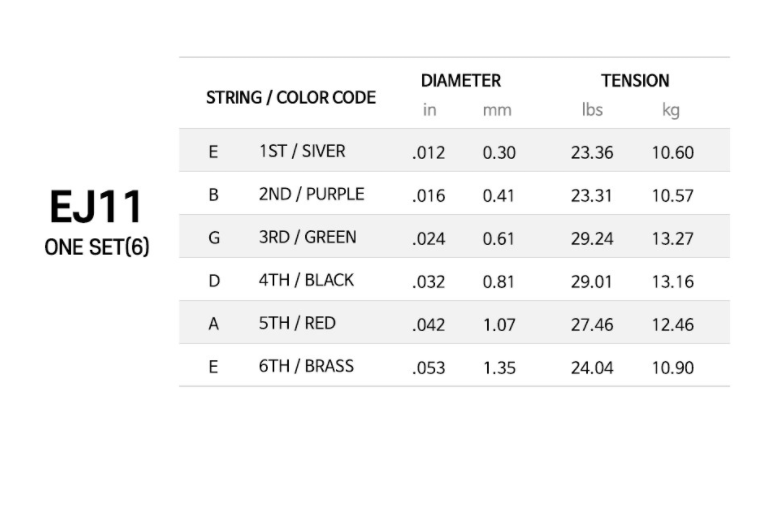Image resolution: width=774 pixels, height=511 pixels.
Task: Click the TENSION column header
Action: point(635,80)
